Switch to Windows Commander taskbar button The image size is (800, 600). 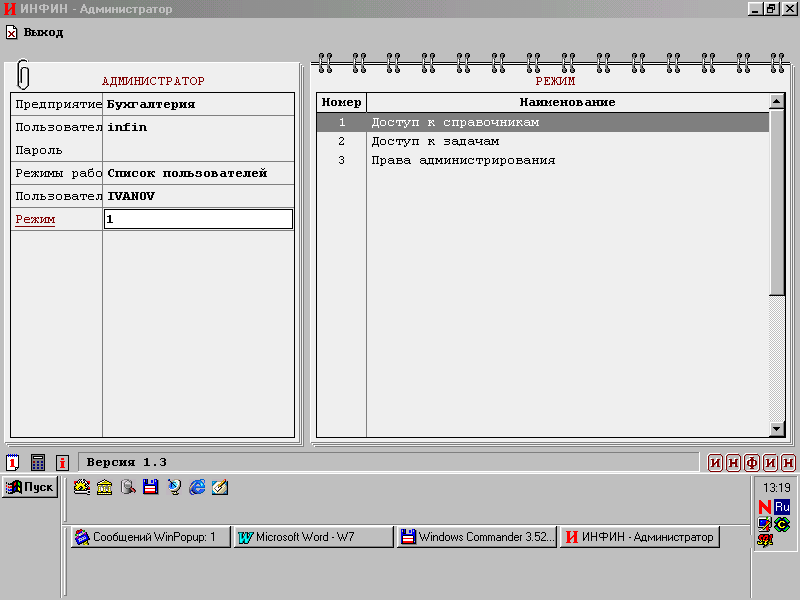tap(476, 537)
